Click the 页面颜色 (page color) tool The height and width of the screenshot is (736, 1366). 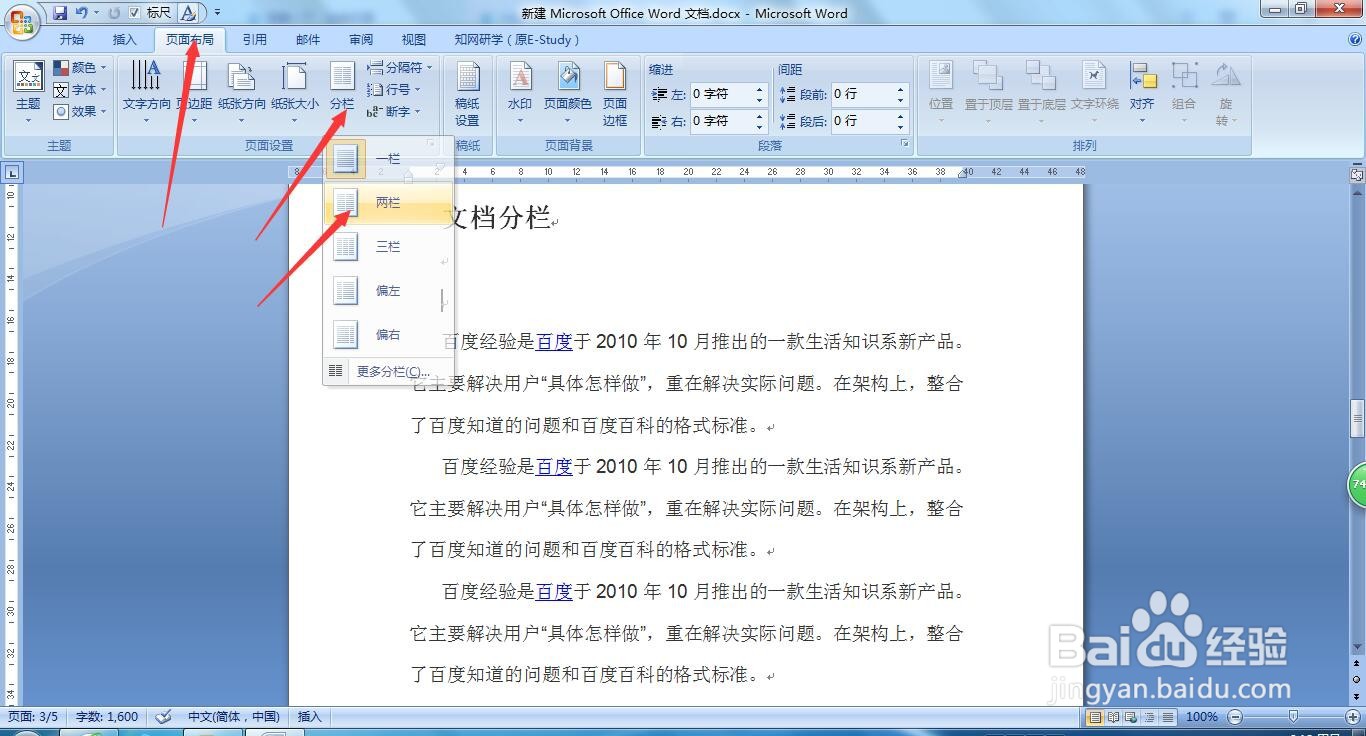pyautogui.click(x=568, y=90)
